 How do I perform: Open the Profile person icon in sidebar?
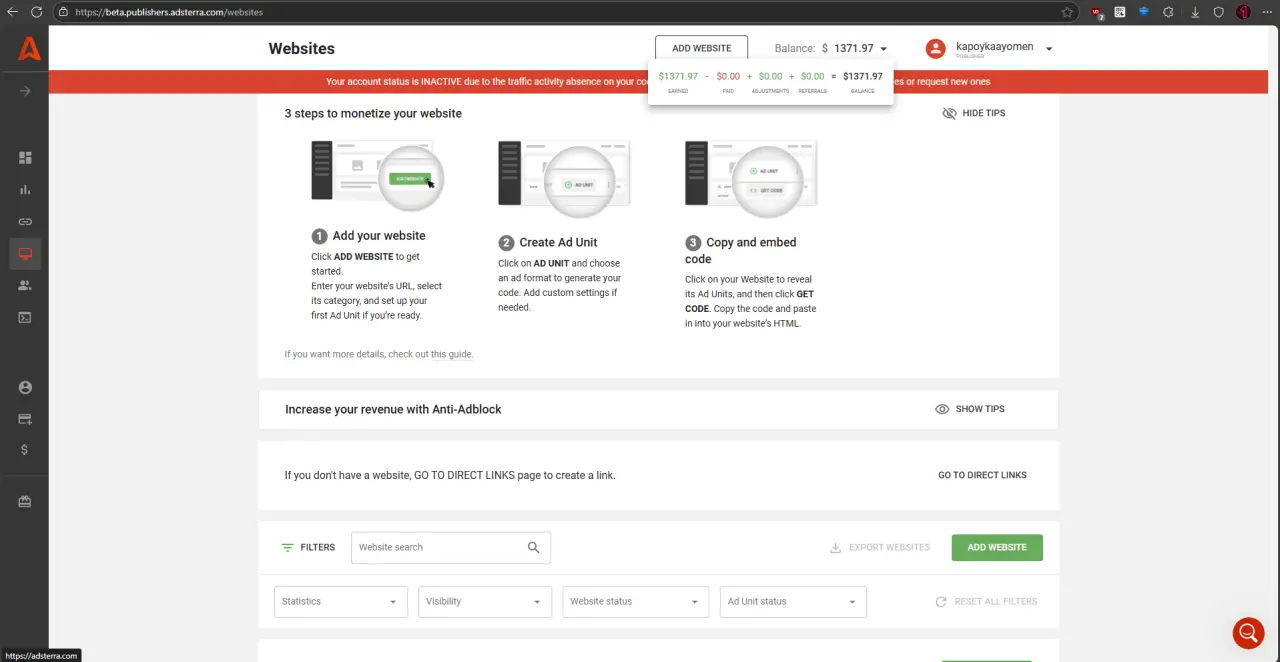25,388
